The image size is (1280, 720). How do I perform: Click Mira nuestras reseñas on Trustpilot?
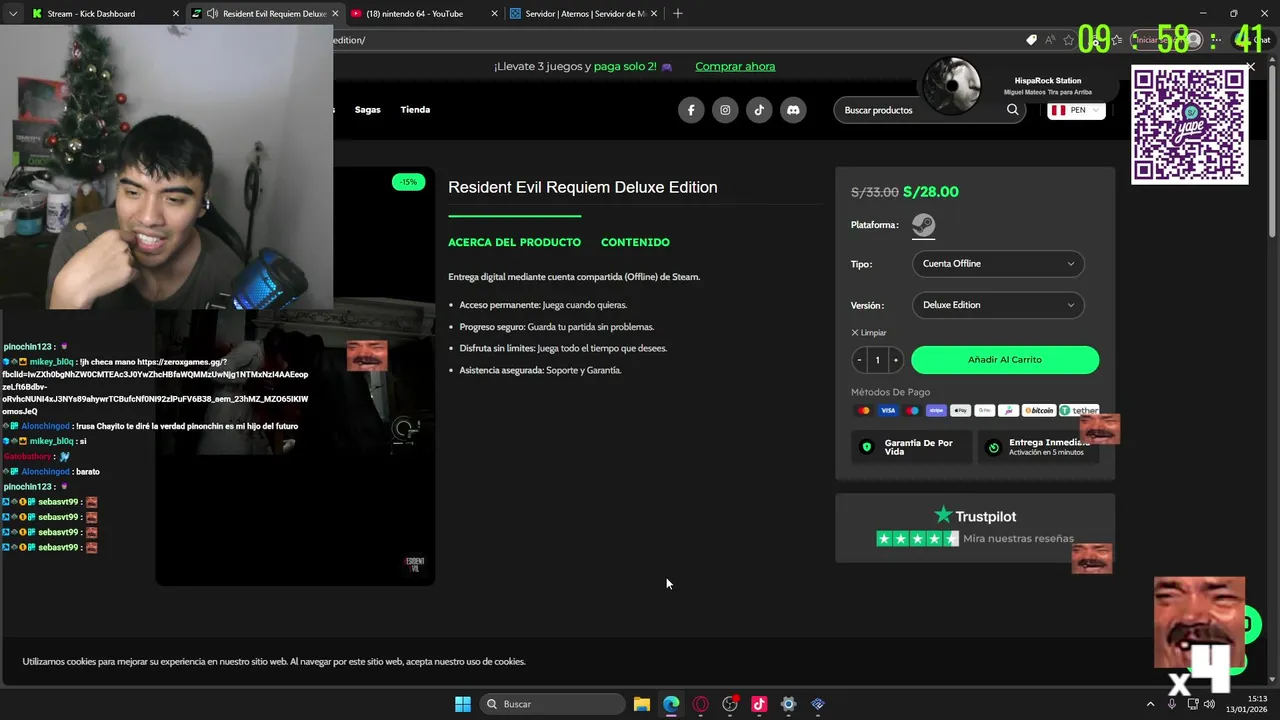click(x=1018, y=539)
